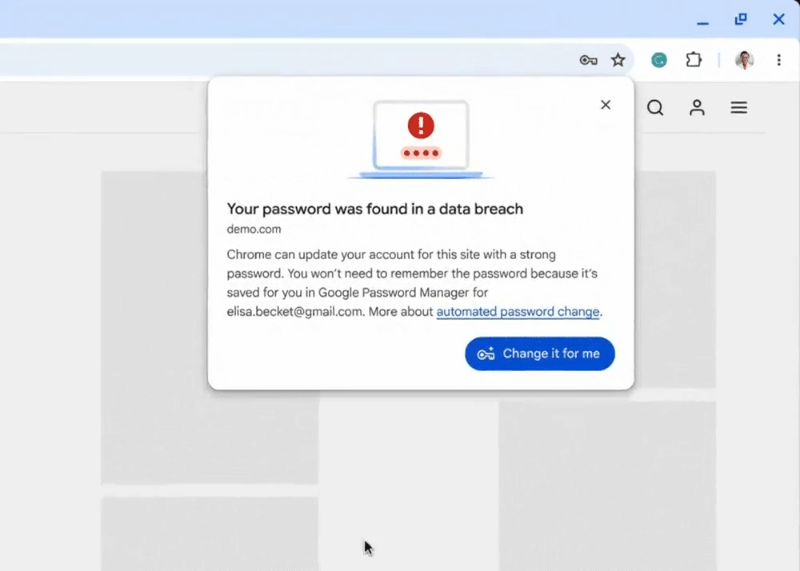Close the Chrome window

778,19
